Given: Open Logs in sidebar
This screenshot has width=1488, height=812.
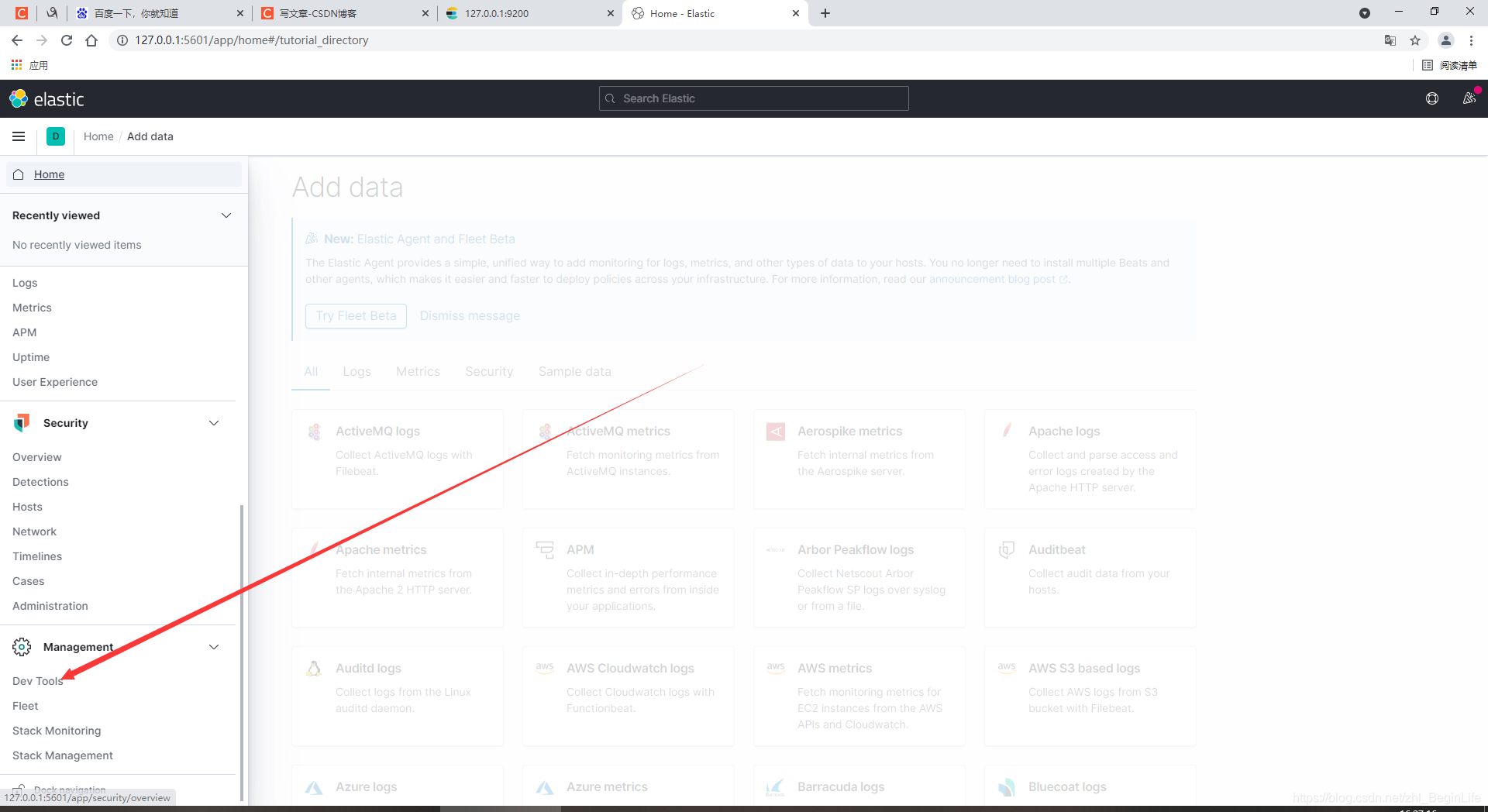Looking at the screenshot, I should coord(25,283).
